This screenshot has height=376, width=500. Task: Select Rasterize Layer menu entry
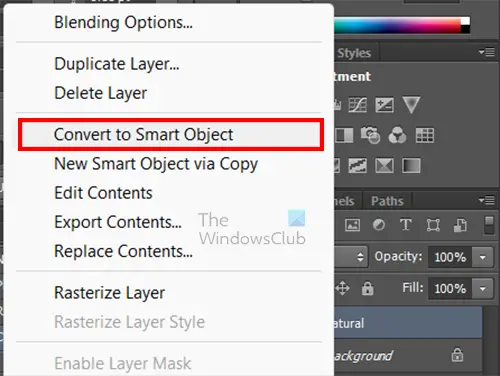[x=109, y=293]
